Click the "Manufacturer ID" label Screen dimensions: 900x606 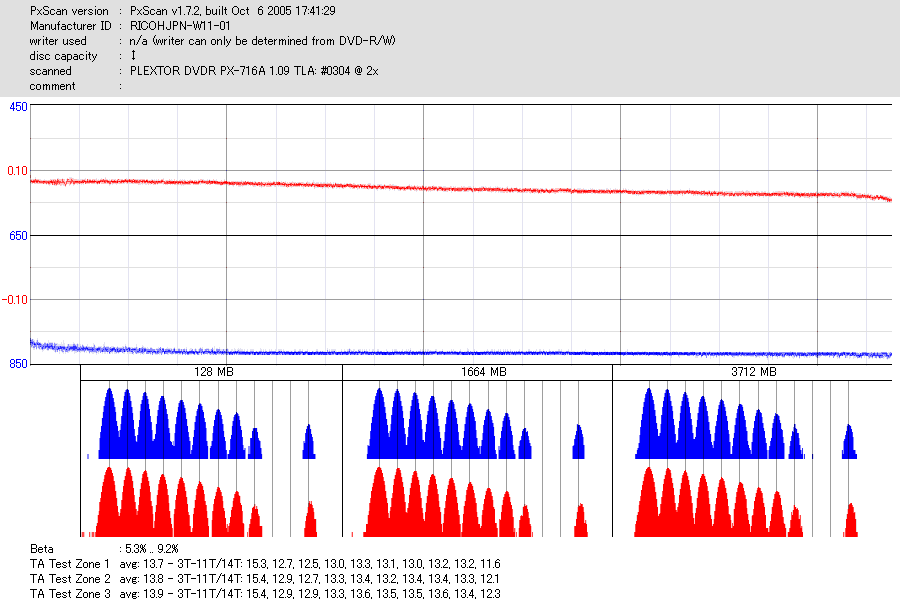pyautogui.click(x=71, y=26)
